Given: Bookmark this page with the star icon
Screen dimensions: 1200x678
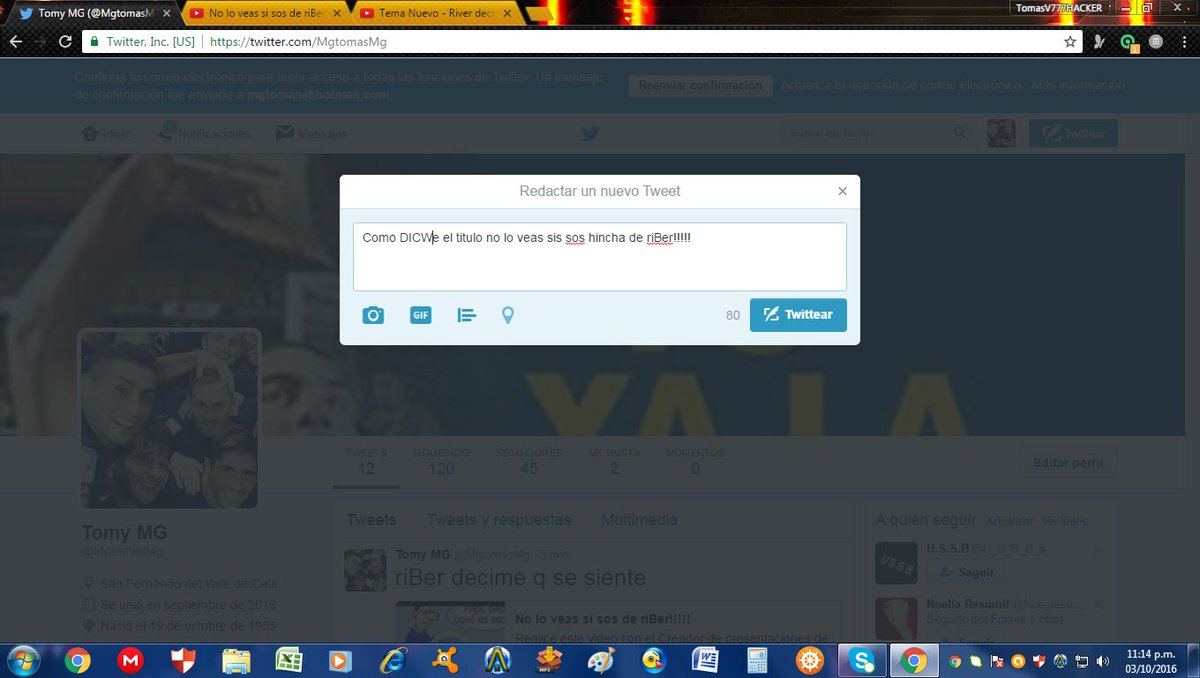Looking at the screenshot, I should [x=1070, y=42].
